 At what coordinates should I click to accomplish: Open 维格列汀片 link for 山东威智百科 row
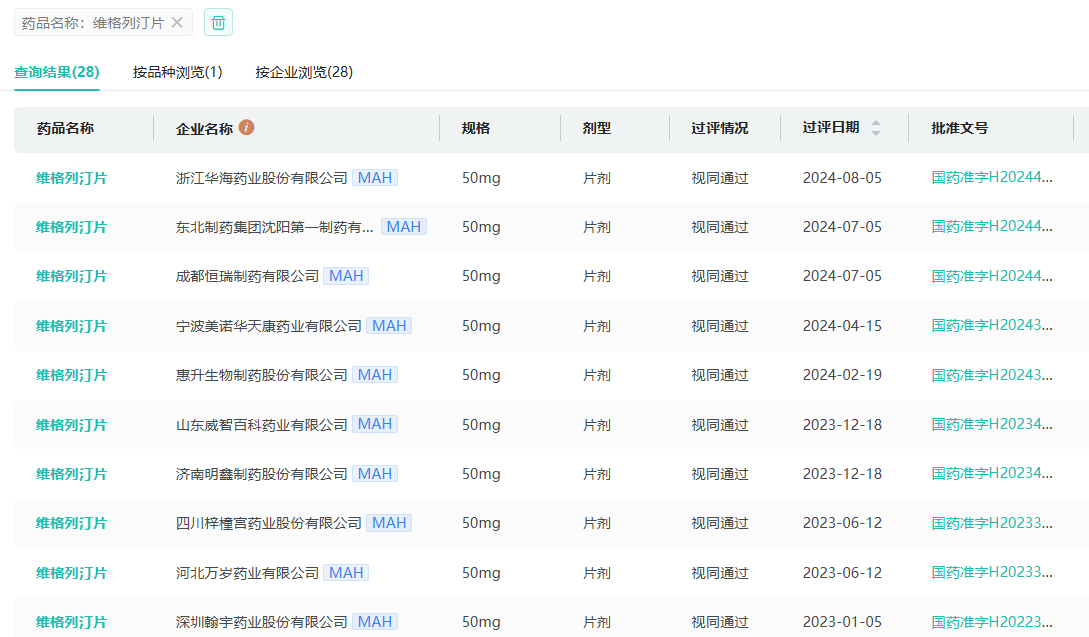(71, 425)
